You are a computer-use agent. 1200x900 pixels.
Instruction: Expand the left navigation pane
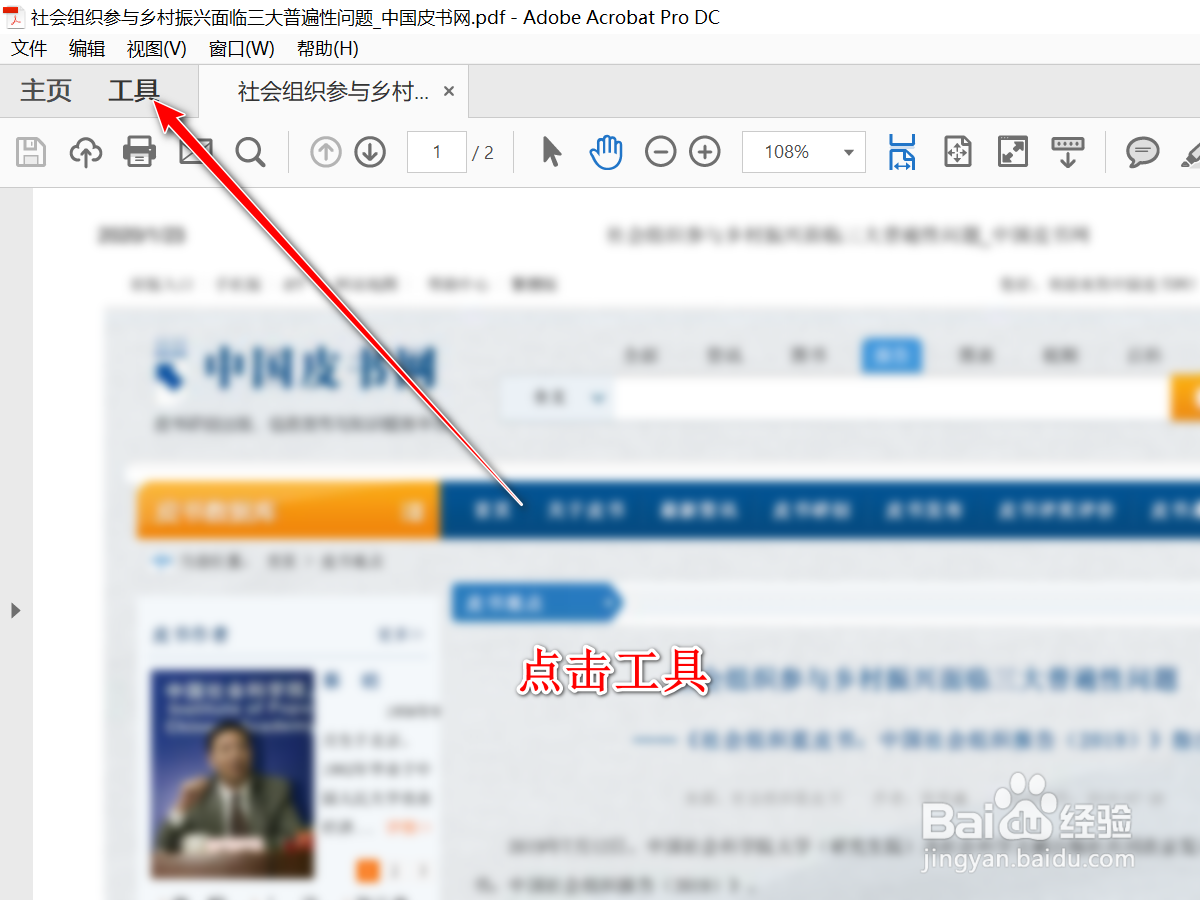click(15, 610)
